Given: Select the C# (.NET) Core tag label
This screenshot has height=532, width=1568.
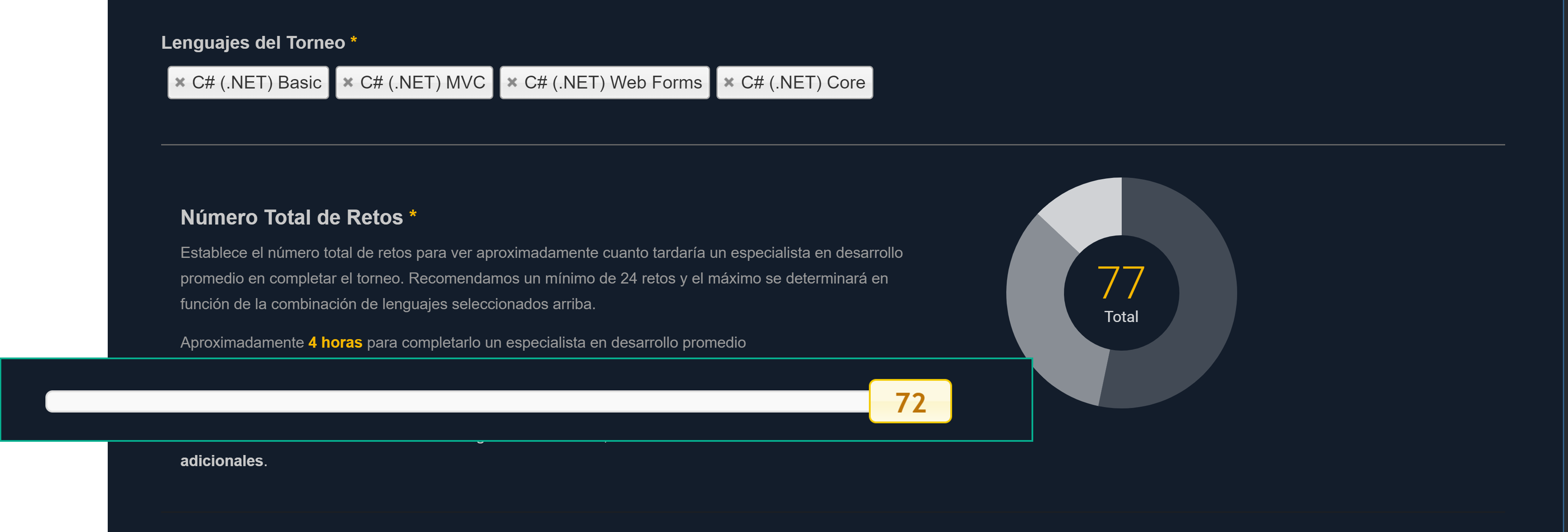Looking at the screenshot, I should (802, 82).
